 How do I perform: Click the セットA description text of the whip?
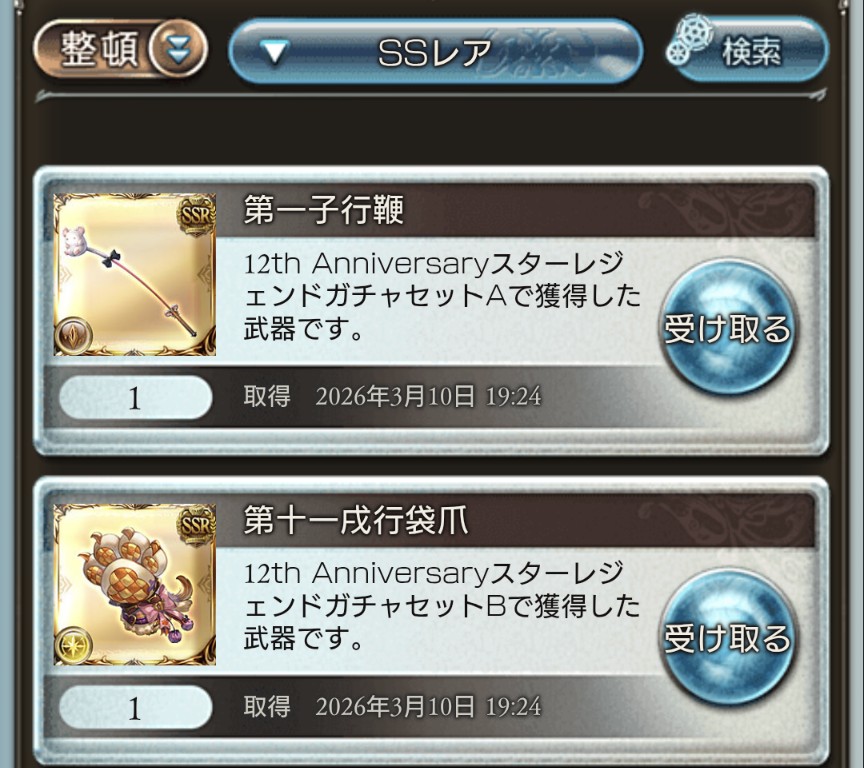[441, 296]
